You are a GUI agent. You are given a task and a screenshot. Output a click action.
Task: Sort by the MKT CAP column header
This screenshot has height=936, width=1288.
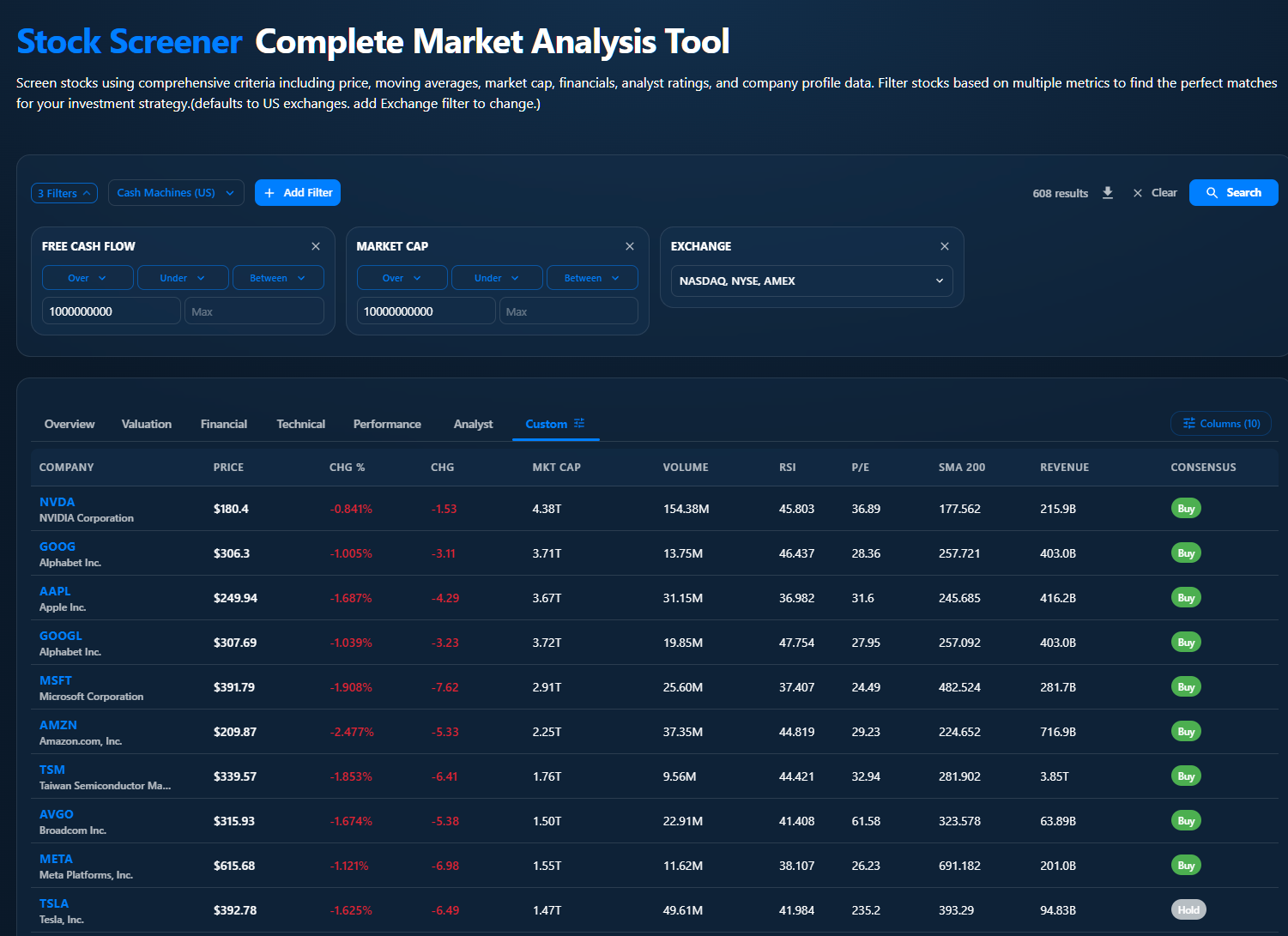tap(557, 468)
